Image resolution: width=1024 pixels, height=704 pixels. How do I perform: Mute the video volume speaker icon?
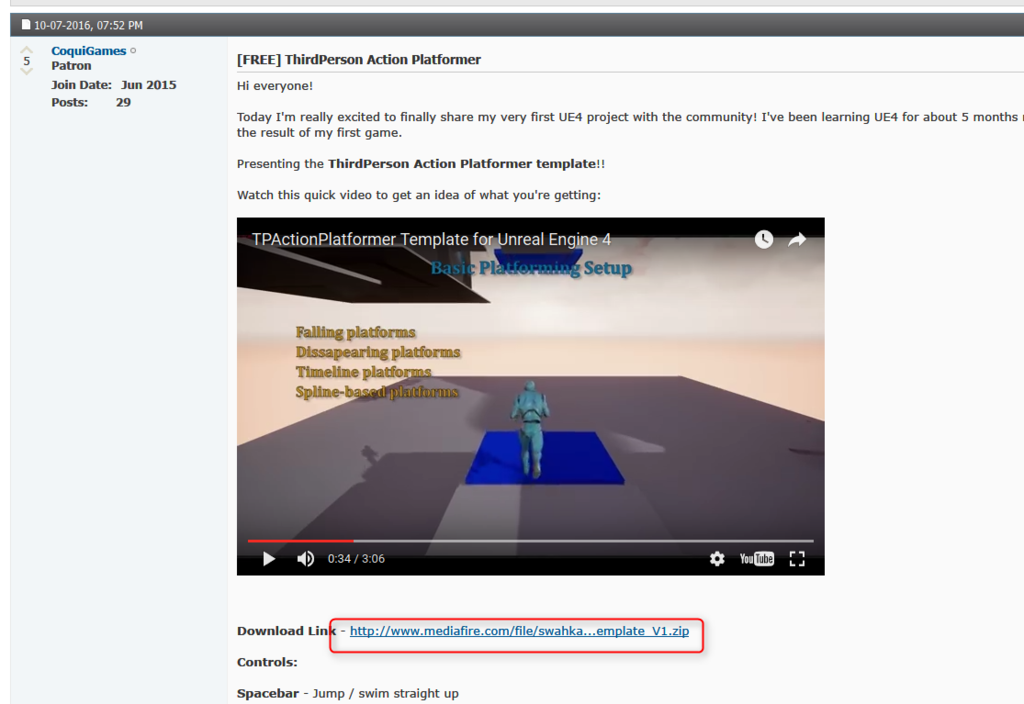coord(306,559)
